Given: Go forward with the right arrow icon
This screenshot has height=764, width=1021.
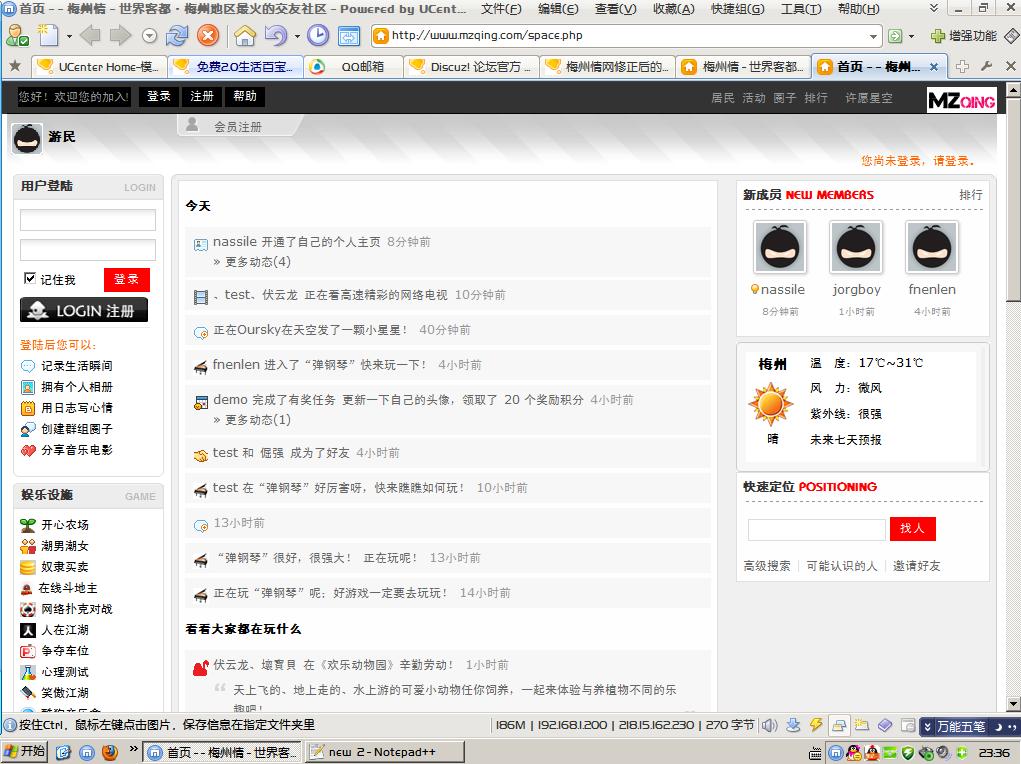Looking at the screenshot, I should [x=120, y=35].
